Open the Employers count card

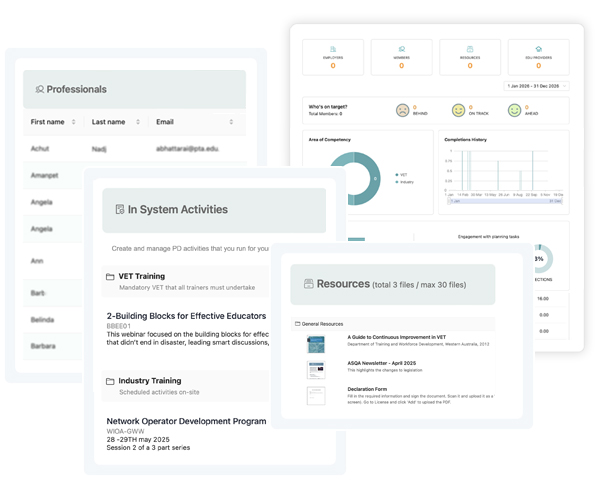(333, 57)
